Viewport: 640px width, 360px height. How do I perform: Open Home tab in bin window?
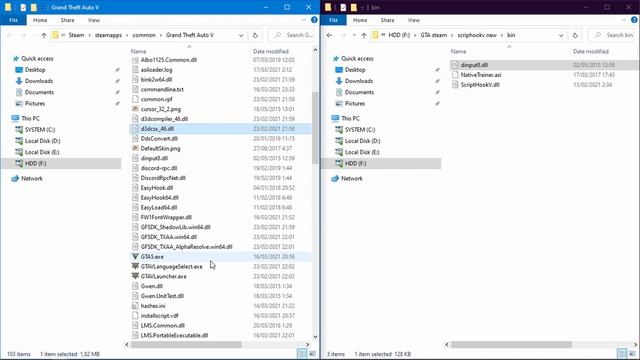[x=360, y=20]
